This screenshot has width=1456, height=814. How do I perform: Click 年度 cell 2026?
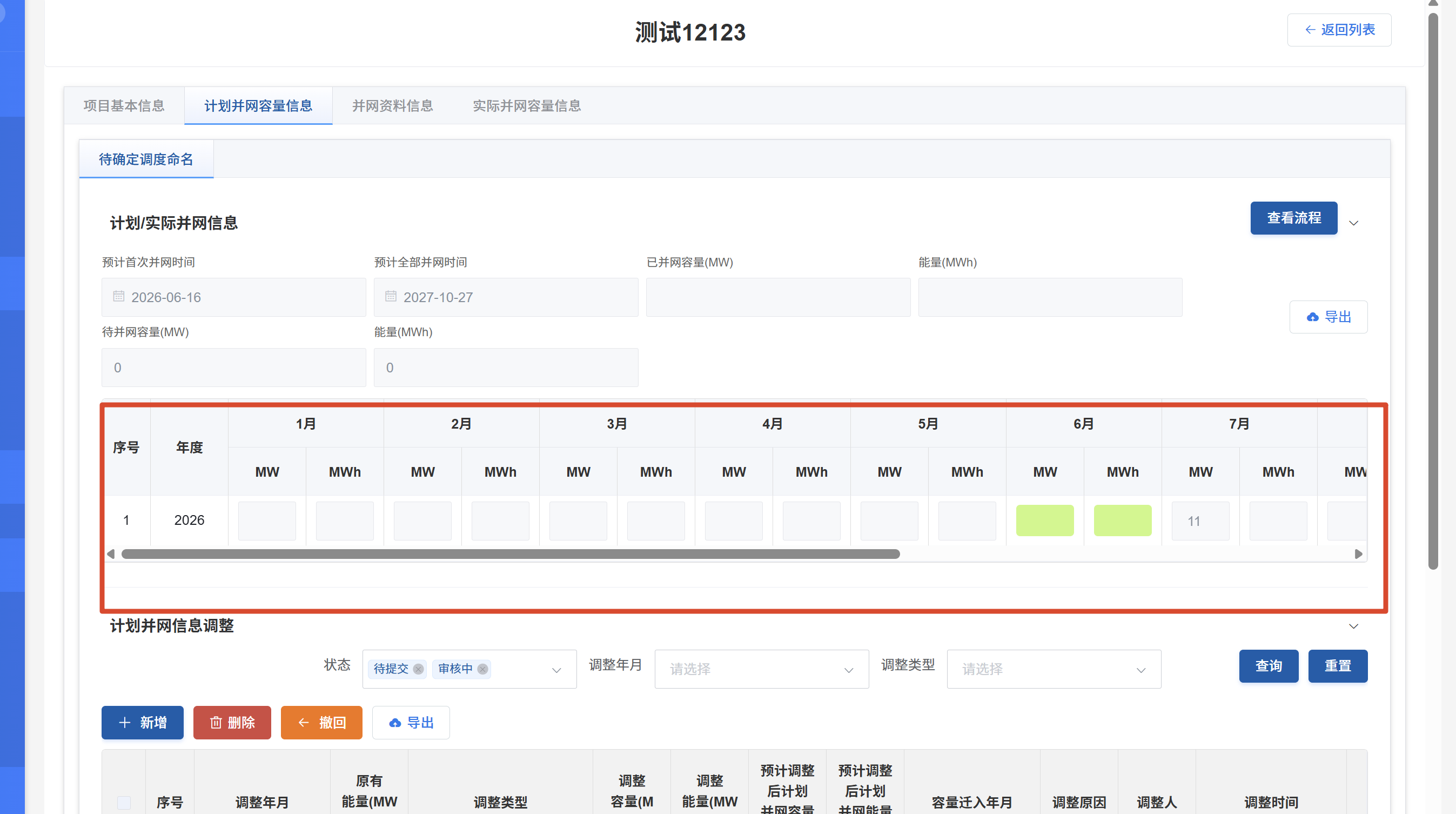coord(189,520)
